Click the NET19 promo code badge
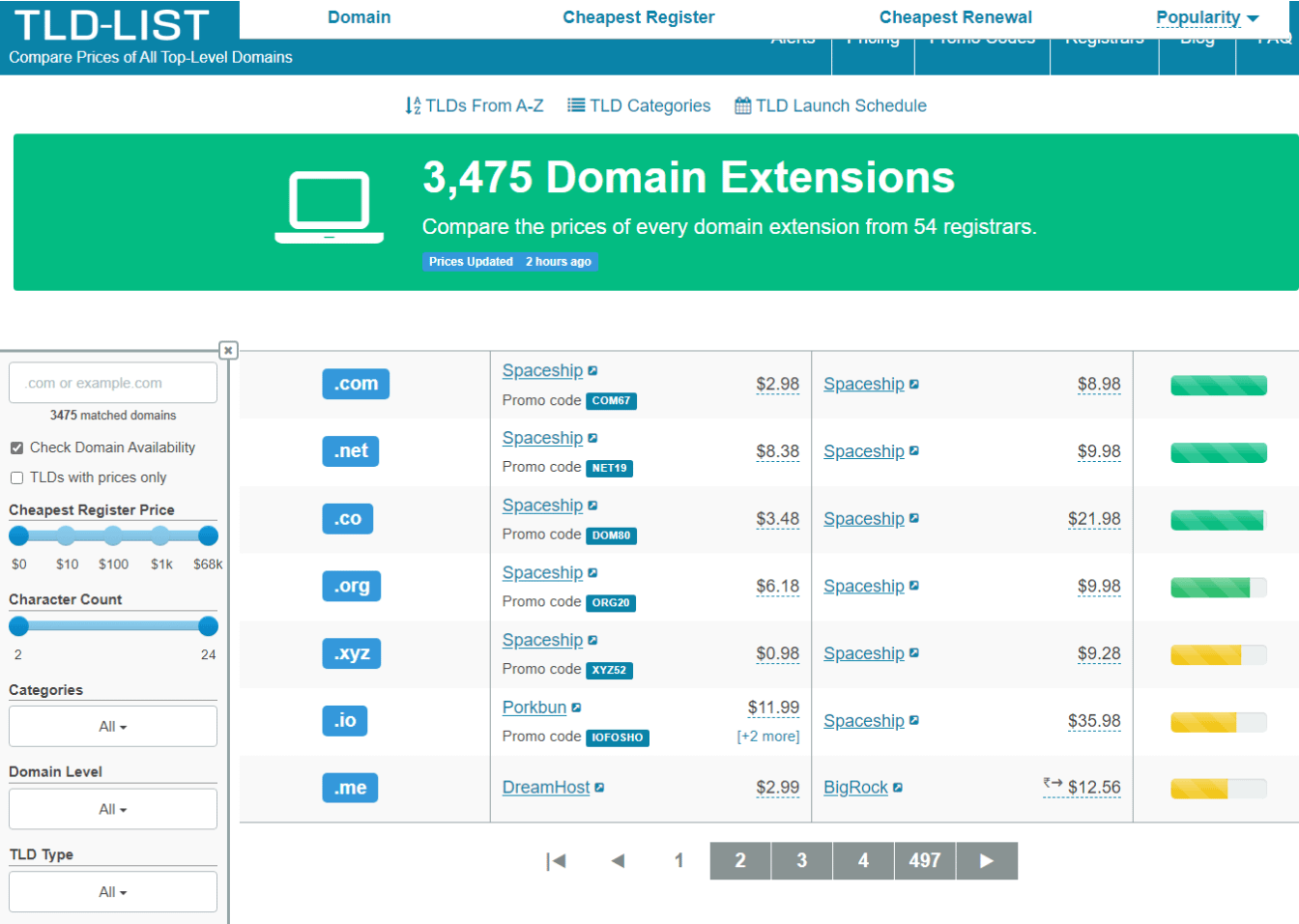Image resolution: width=1299 pixels, height=924 pixels. point(610,469)
